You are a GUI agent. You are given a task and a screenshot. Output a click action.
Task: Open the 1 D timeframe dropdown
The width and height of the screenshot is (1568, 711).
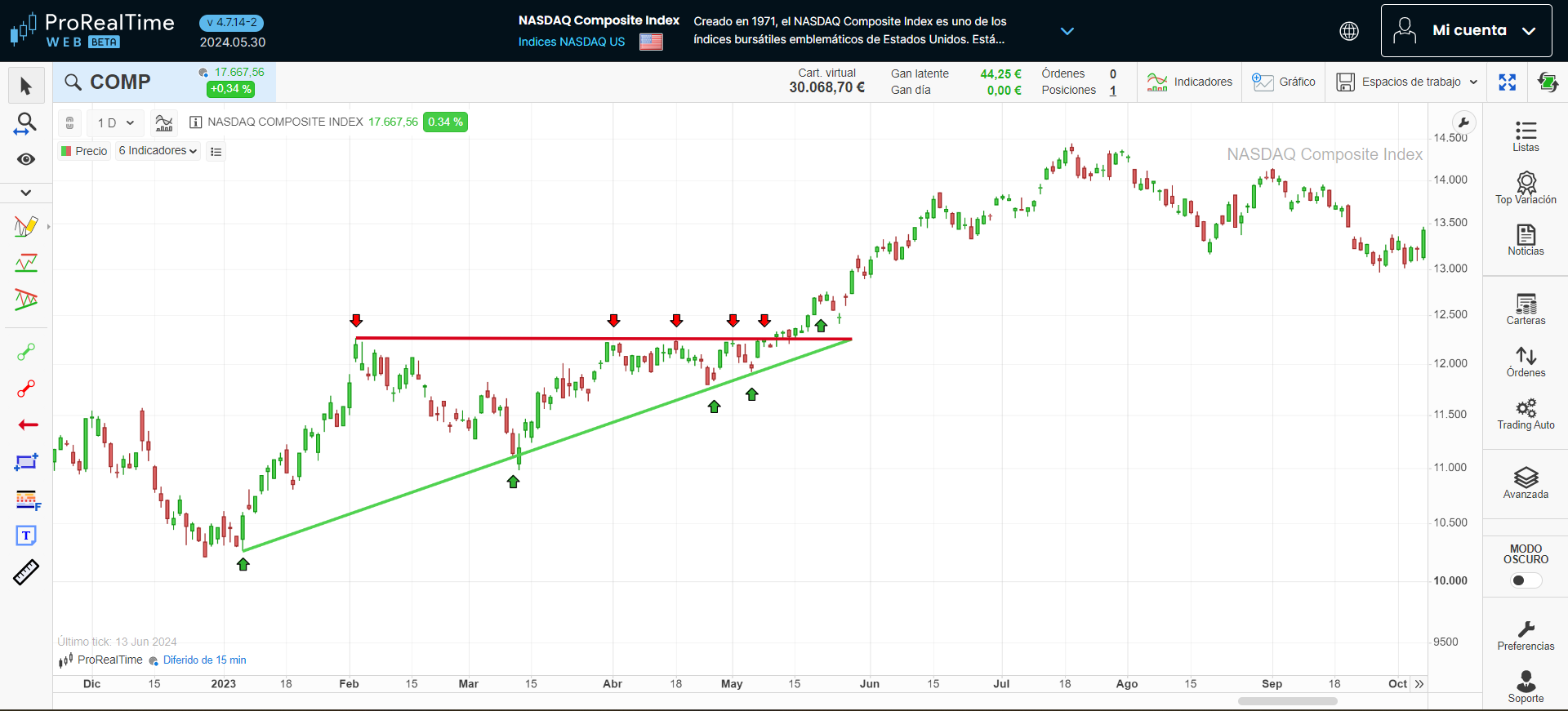115,123
